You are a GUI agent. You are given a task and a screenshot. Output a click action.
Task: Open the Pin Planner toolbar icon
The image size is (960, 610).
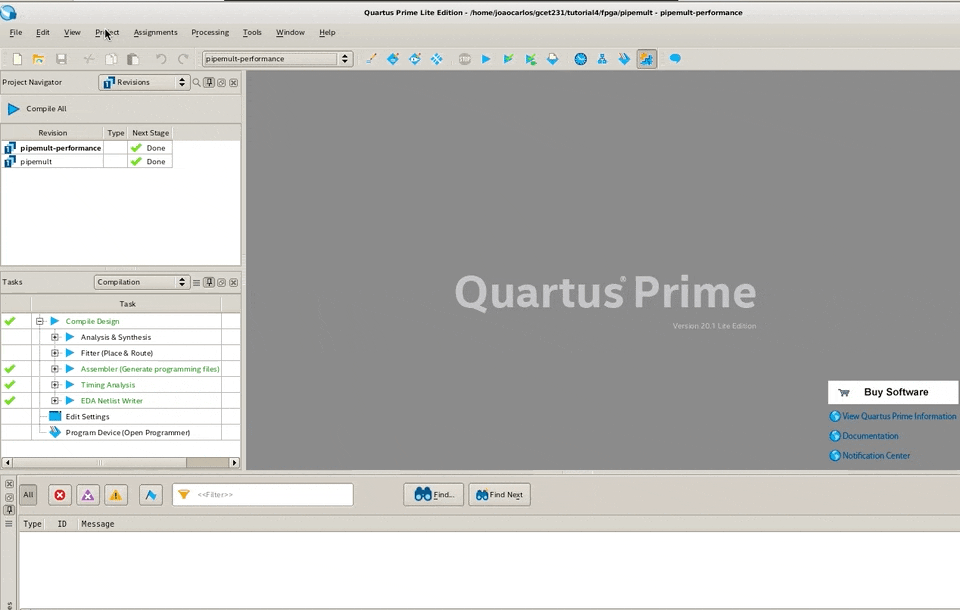pos(415,59)
